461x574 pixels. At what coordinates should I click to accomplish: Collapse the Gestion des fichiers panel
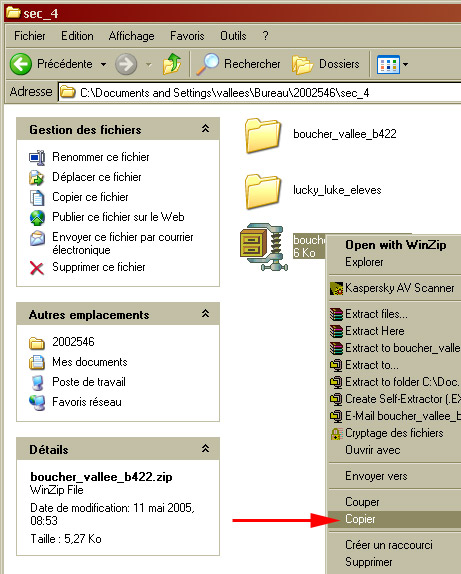[205, 128]
